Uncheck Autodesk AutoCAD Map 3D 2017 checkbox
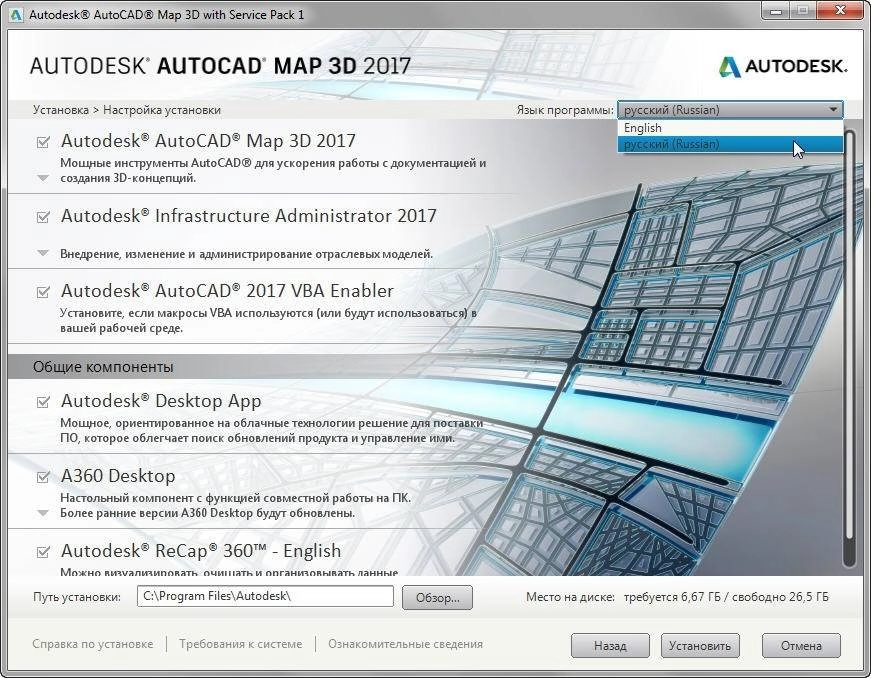 [43, 142]
